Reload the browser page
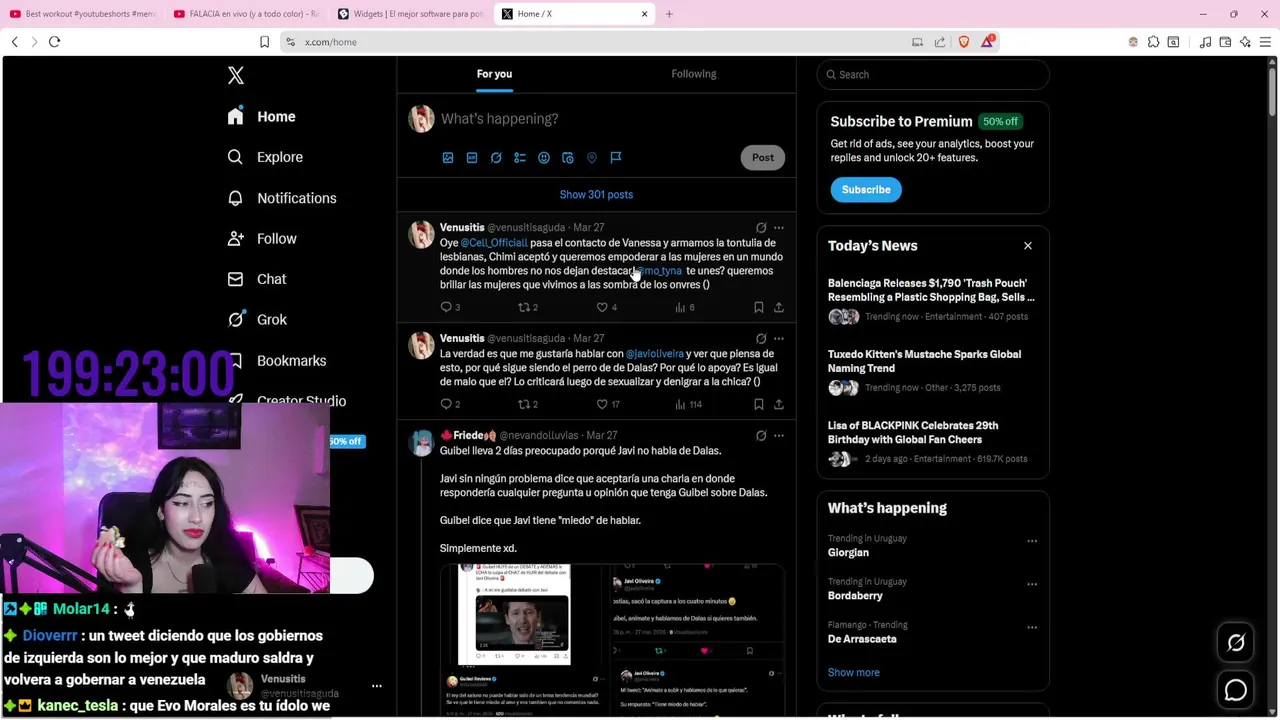 [x=55, y=42]
